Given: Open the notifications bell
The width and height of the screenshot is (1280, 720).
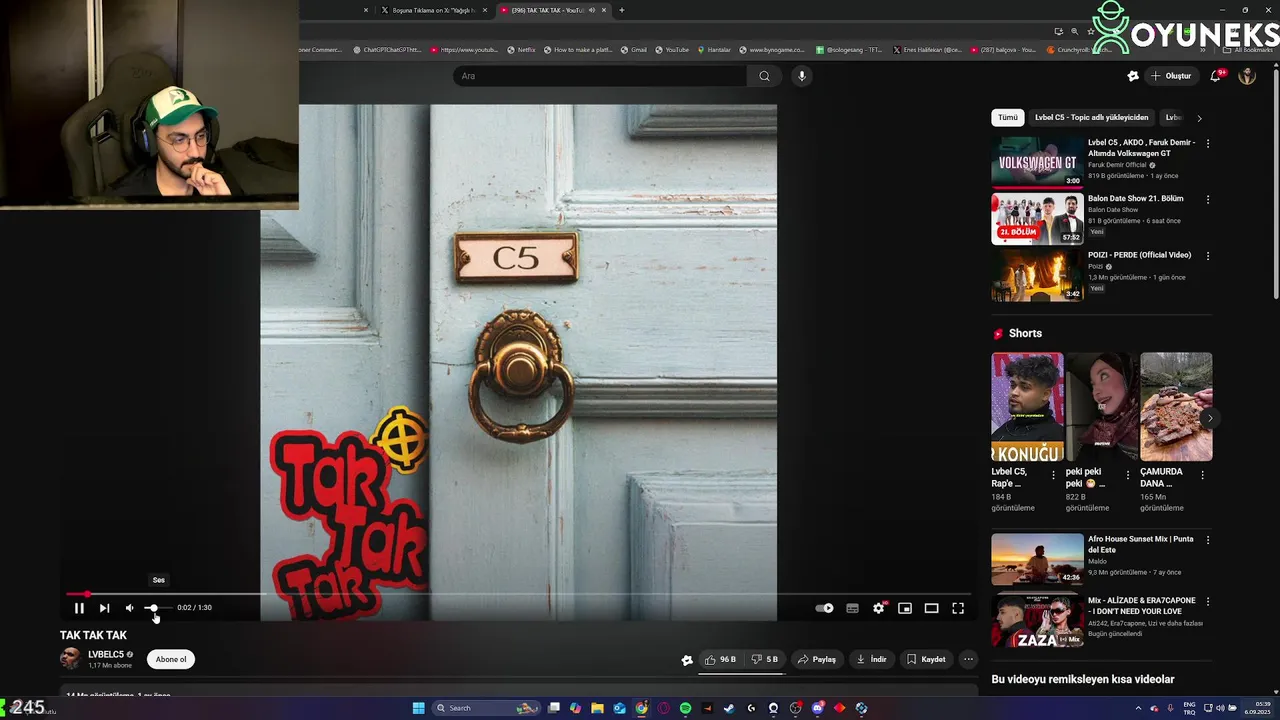Looking at the screenshot, I should (x=1216, y=76).
